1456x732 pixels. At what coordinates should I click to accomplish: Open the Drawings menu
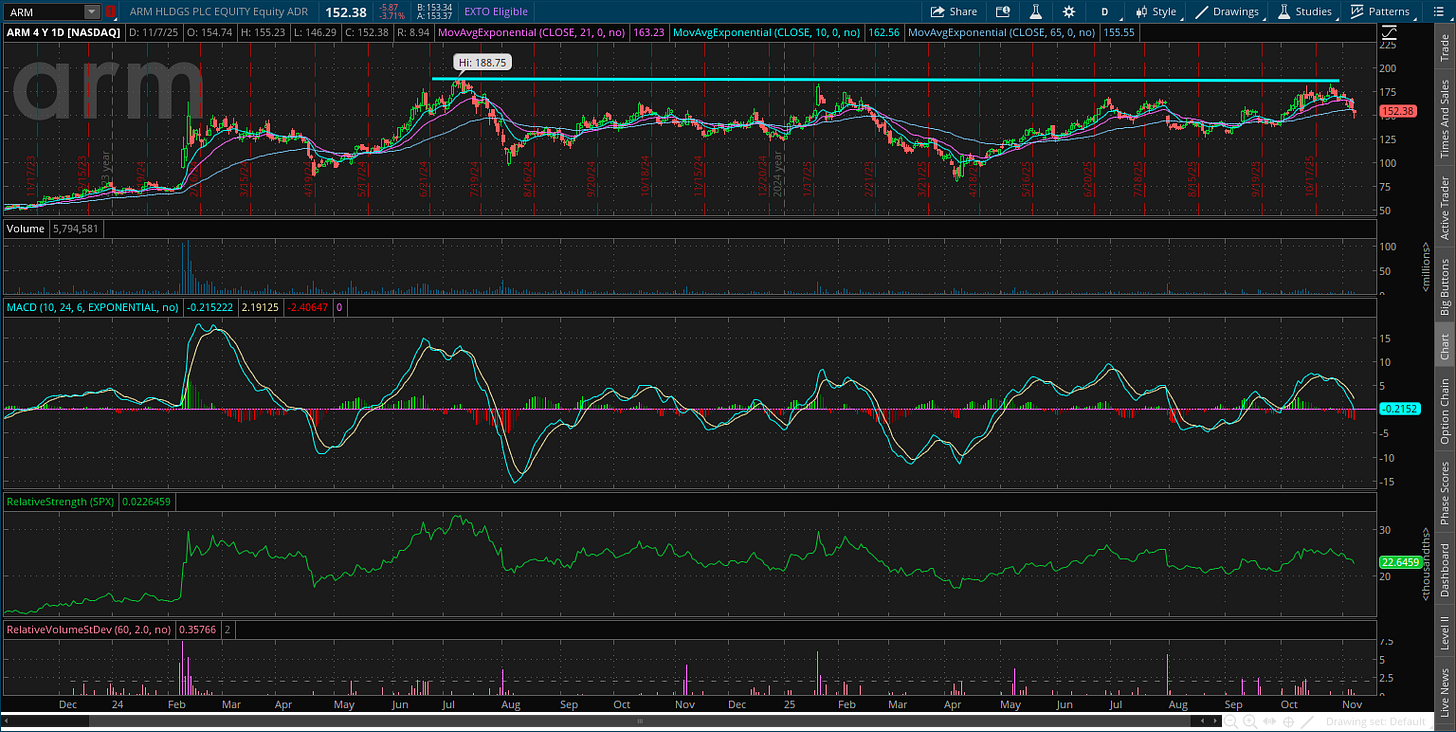click(x=1228, y=12)
